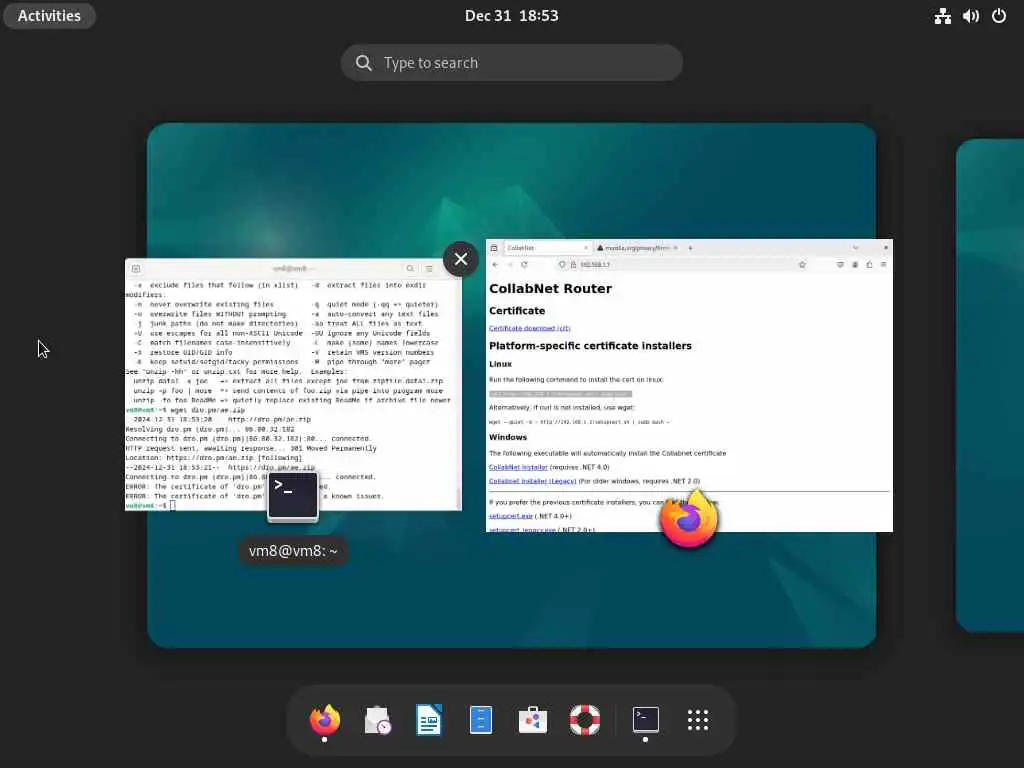This screenshot has width=1024, height=768.
Task: Click the Activities button in top bar
Action: (x=50, y=16)
